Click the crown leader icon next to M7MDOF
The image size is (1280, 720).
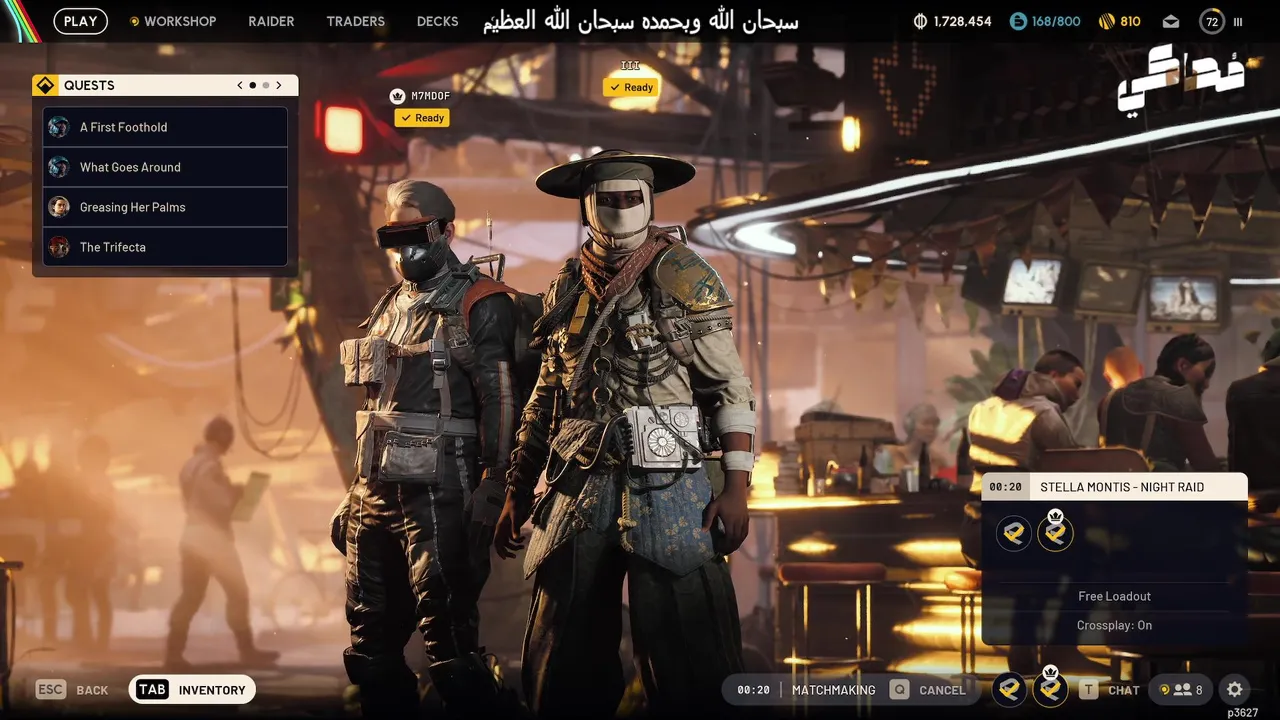tap(398, 96)
